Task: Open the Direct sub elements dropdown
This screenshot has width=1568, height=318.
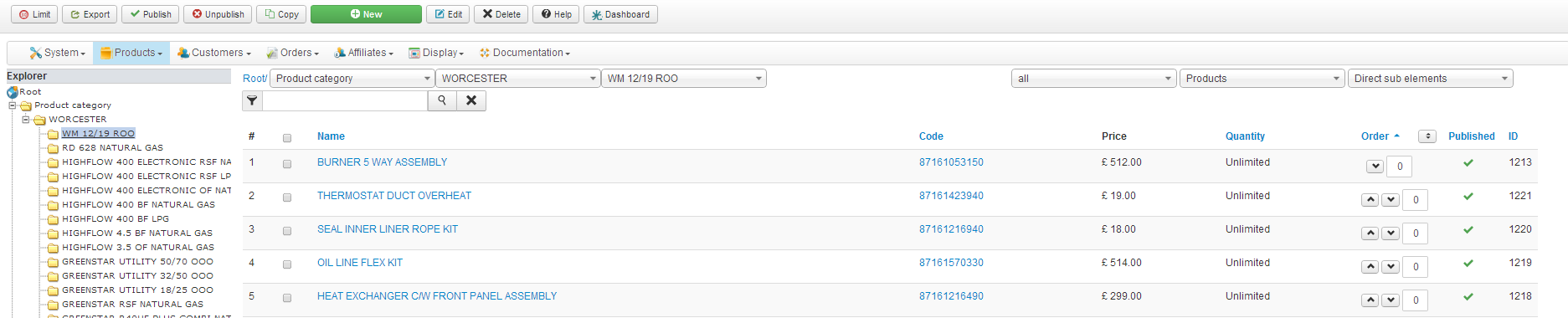Action: pyautogui.click(x=1430, y=79)
